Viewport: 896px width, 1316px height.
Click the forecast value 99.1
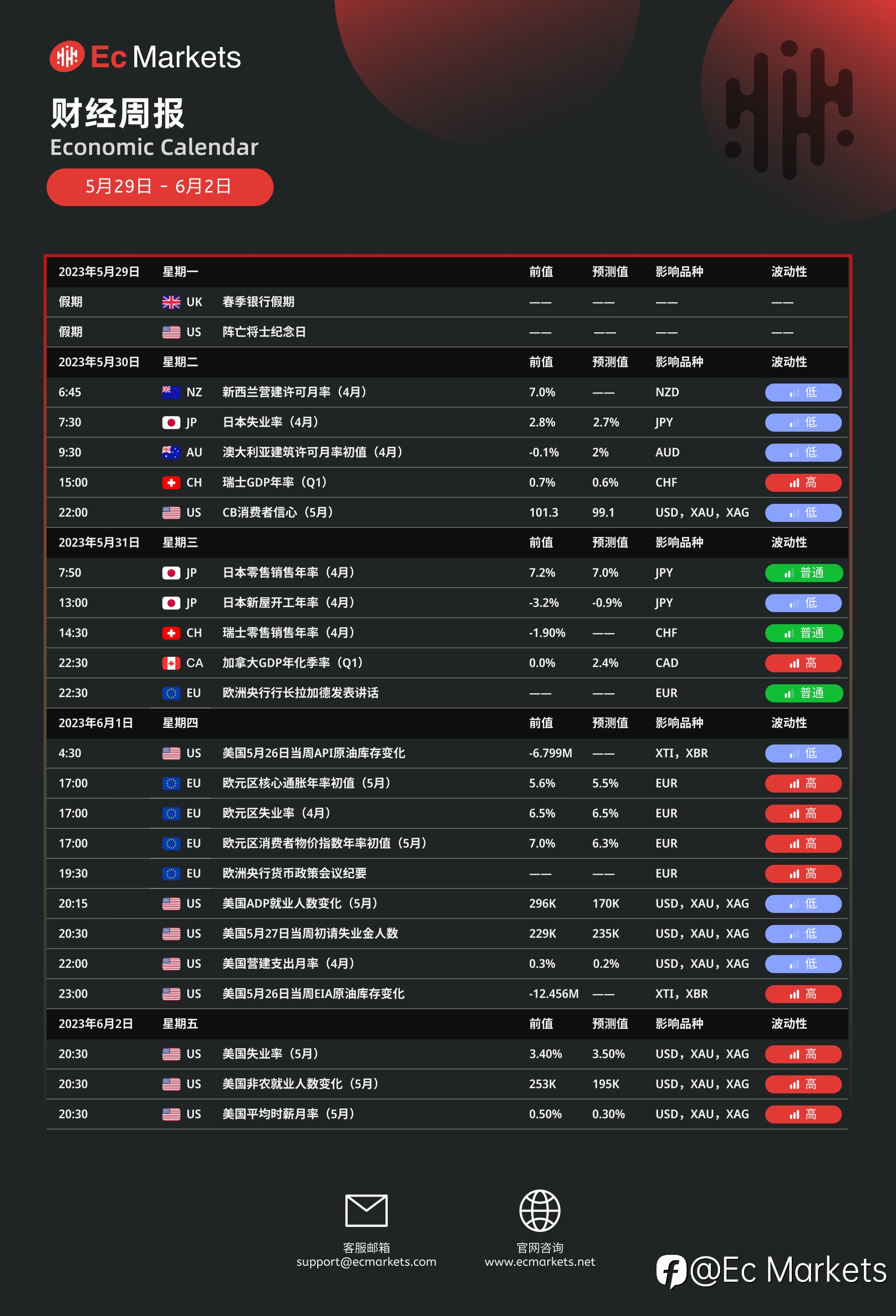[x=603, y=512]
